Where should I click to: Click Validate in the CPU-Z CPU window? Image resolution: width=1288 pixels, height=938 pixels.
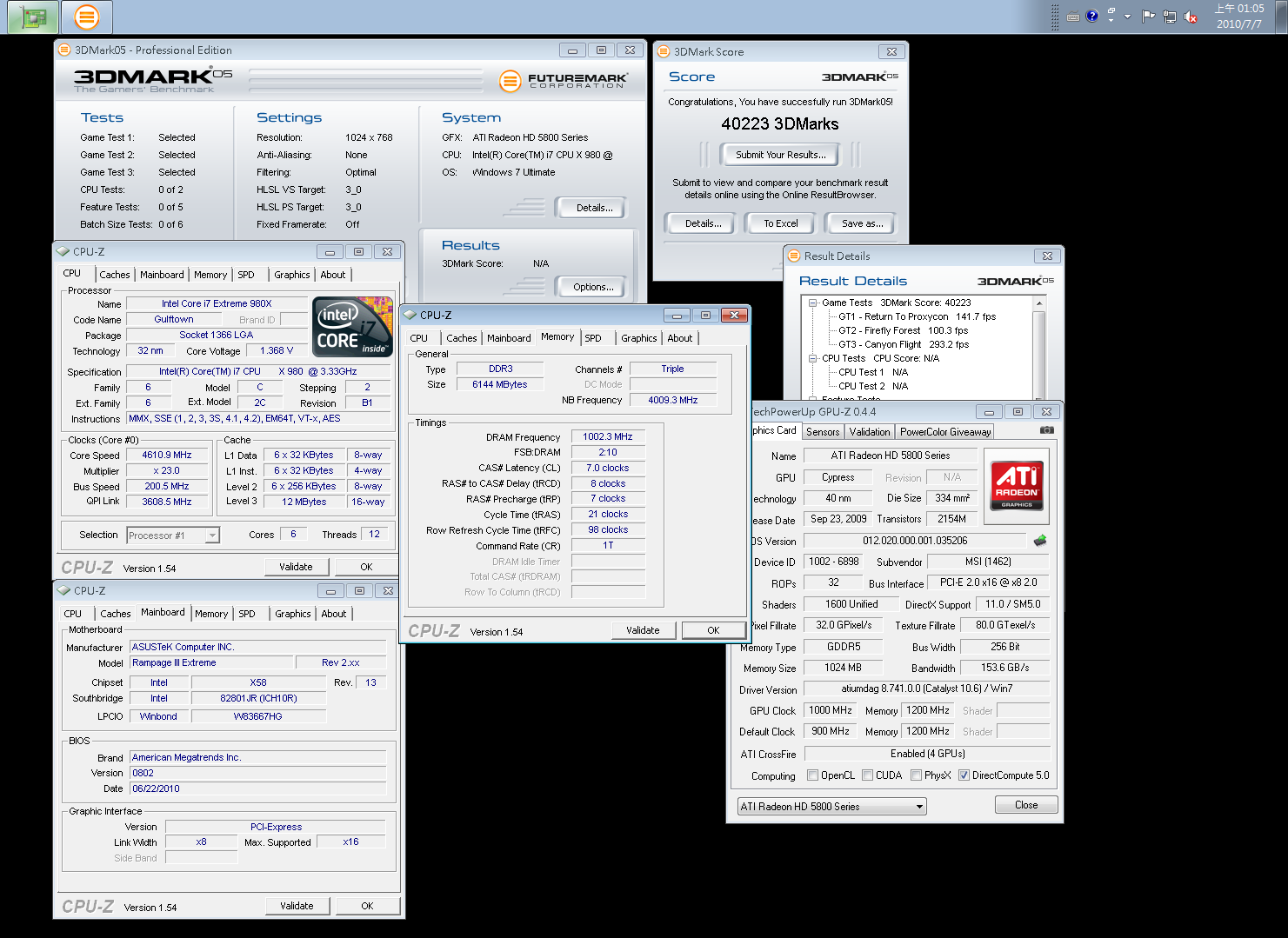(296, 567)
